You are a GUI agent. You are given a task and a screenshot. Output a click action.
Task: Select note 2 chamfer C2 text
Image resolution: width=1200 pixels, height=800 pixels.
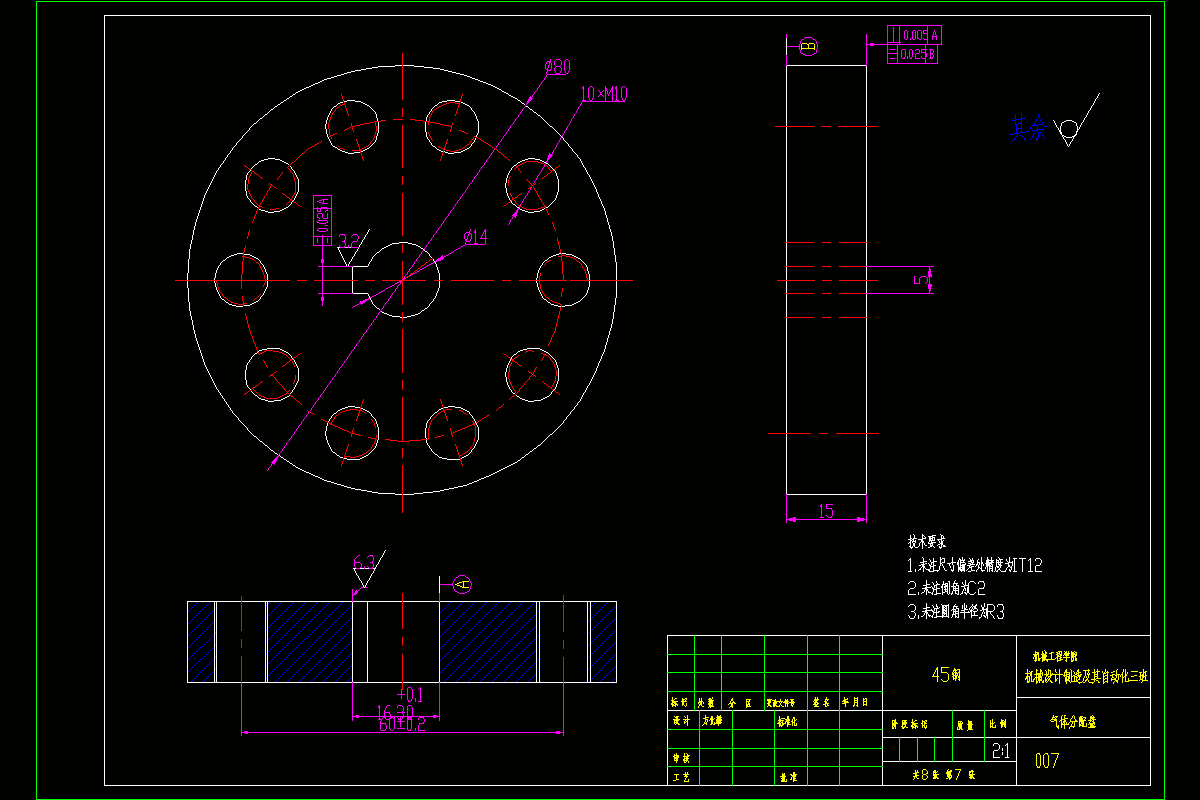point(946,588)
